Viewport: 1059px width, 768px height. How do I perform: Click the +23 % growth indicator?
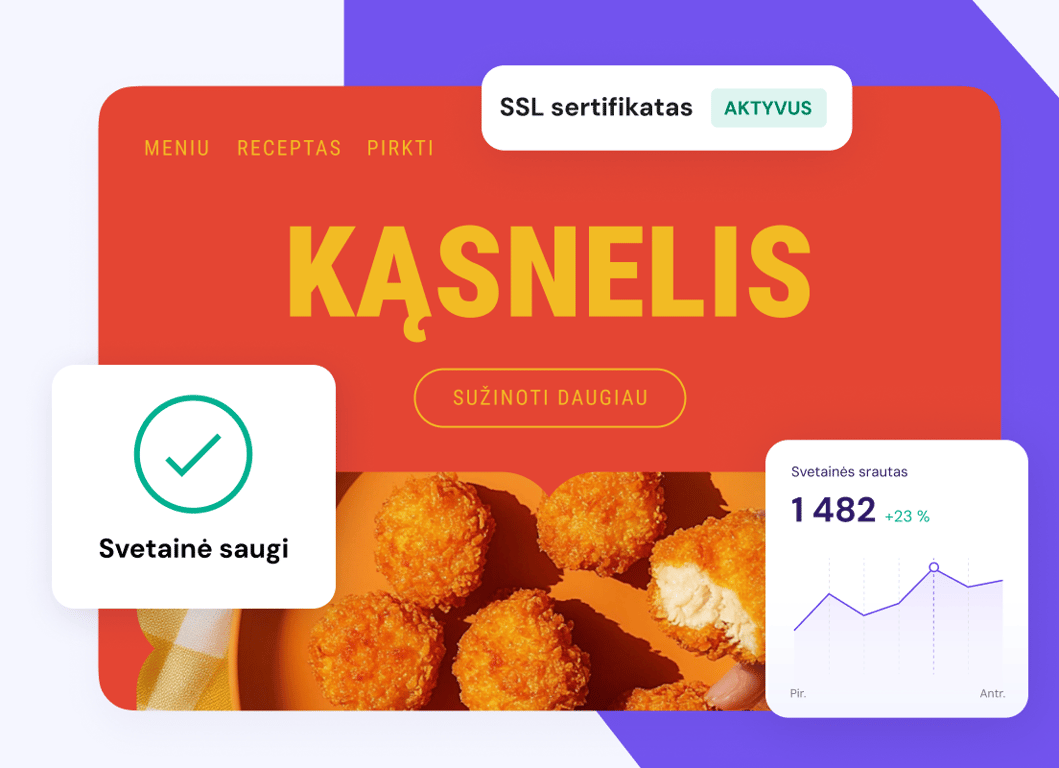click(907, 516)
